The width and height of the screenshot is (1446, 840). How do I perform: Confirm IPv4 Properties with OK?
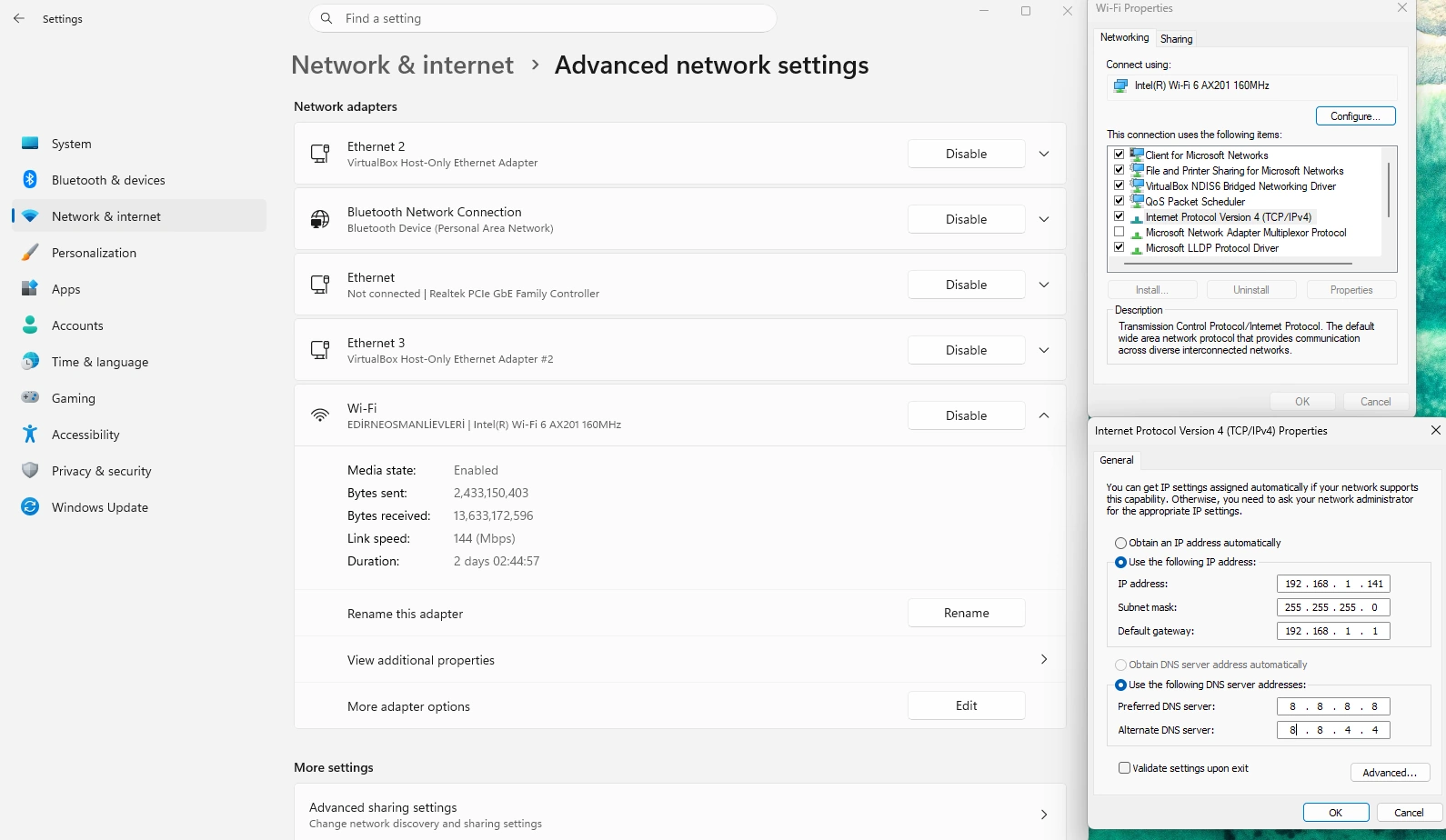click(x=1335, y=813)
